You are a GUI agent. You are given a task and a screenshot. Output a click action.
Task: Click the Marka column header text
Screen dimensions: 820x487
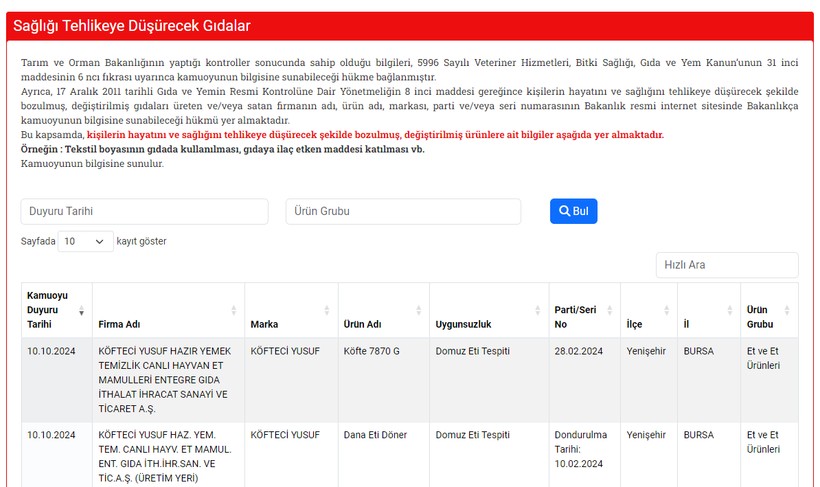coord(264,324)
